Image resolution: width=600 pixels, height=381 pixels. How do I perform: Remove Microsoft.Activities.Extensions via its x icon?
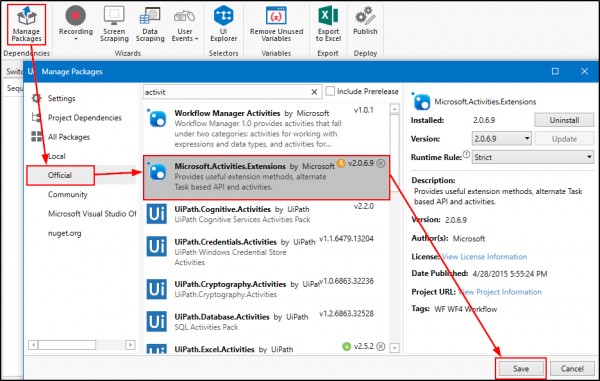[x=381, y=163]
